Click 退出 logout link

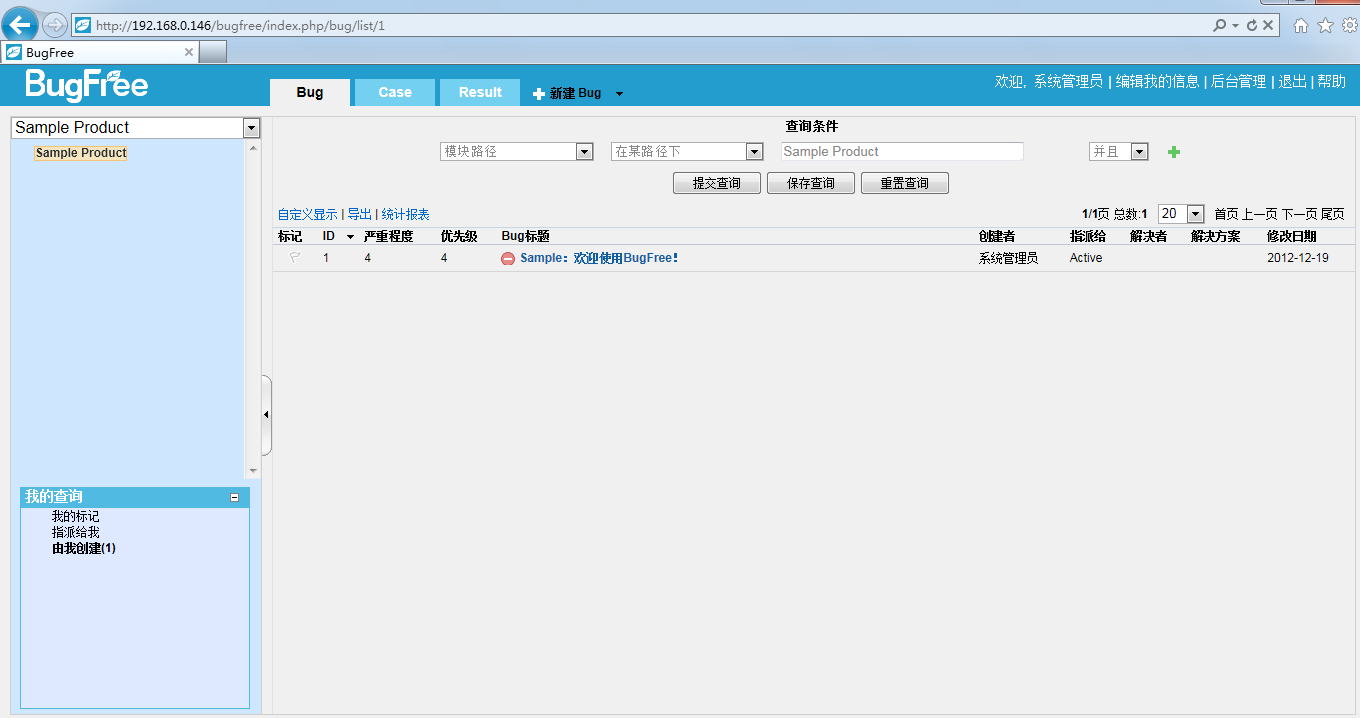pyautogui.click(x=1292, y=82)
